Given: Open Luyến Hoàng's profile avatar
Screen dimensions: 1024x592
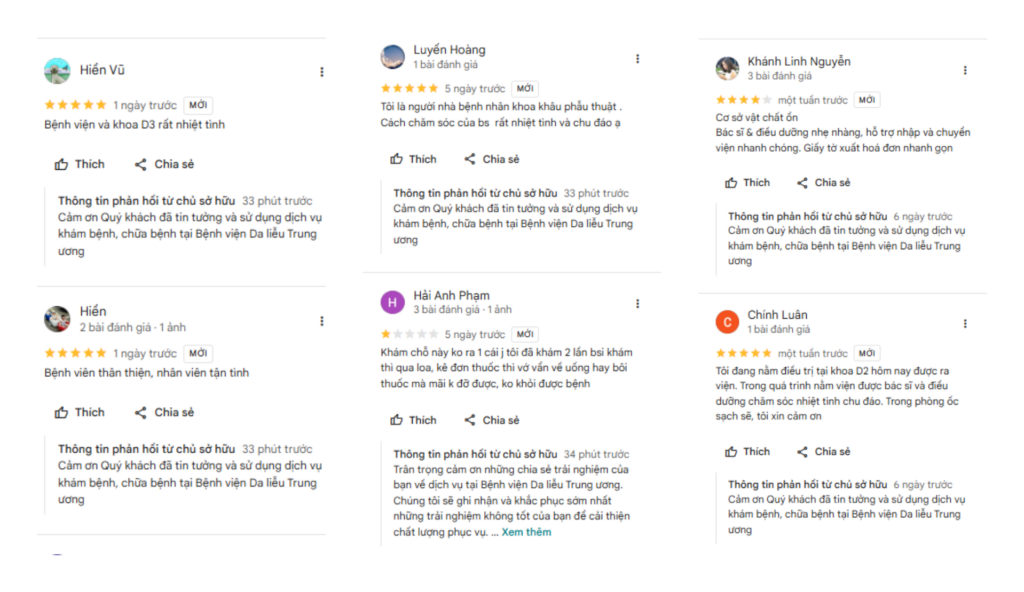Looking at the screenshot, I should pos(393,57).
